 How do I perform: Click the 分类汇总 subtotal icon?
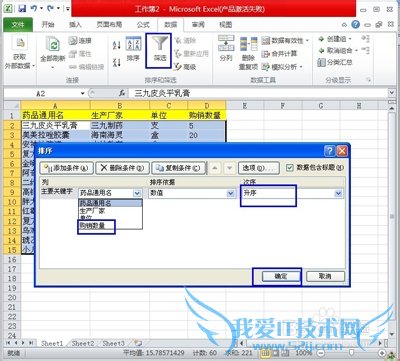321,62
